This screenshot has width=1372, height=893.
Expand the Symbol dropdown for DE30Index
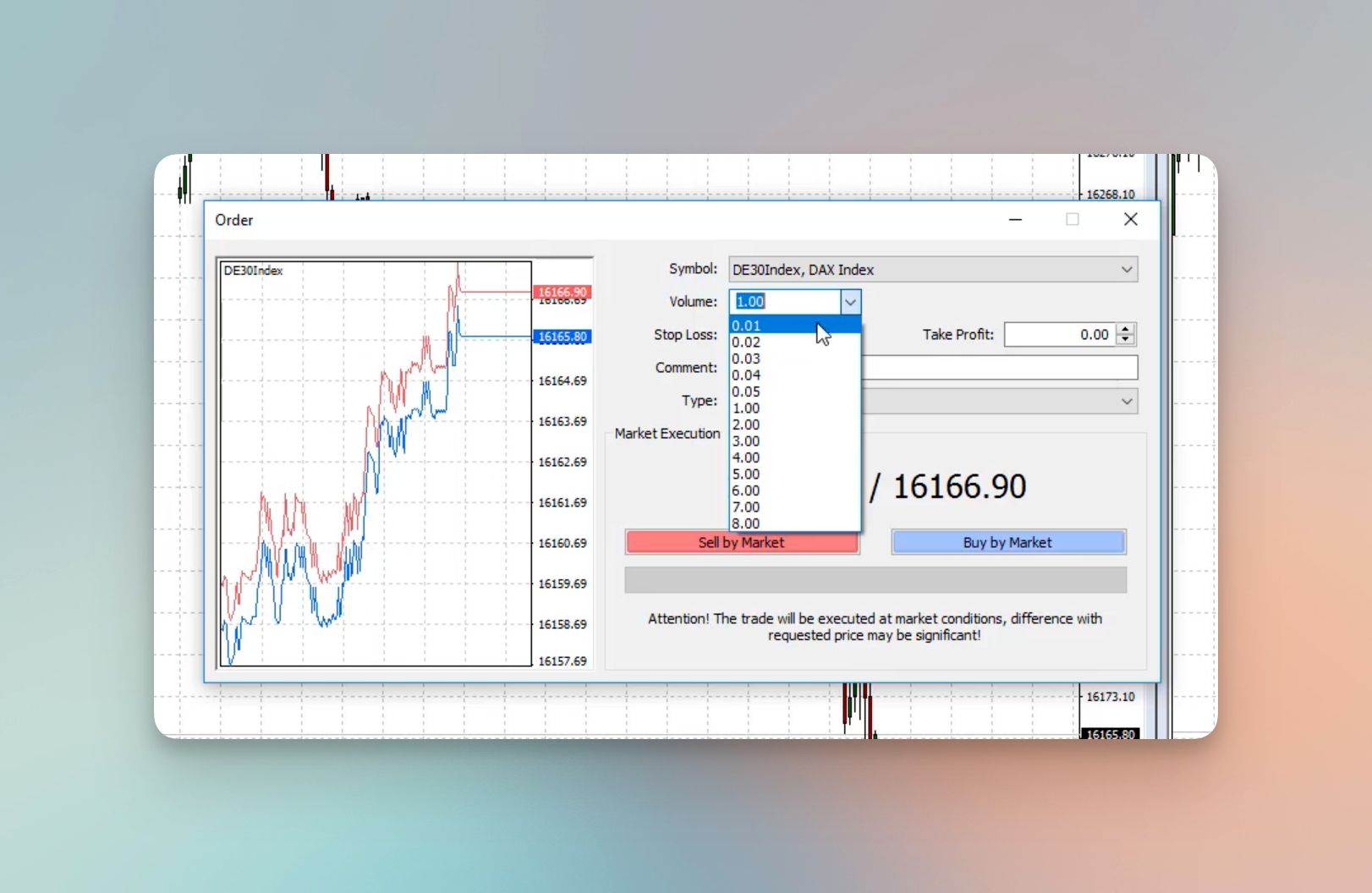coord(1126,270)
